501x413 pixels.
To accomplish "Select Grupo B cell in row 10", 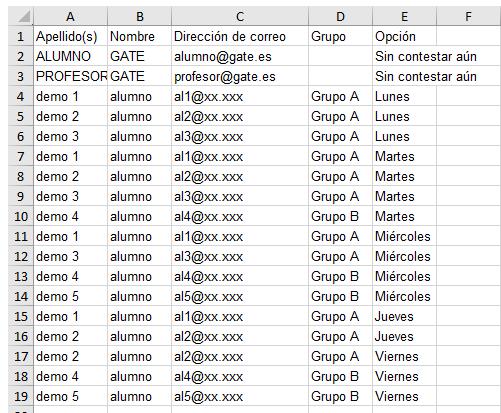I will coord(340,216).
